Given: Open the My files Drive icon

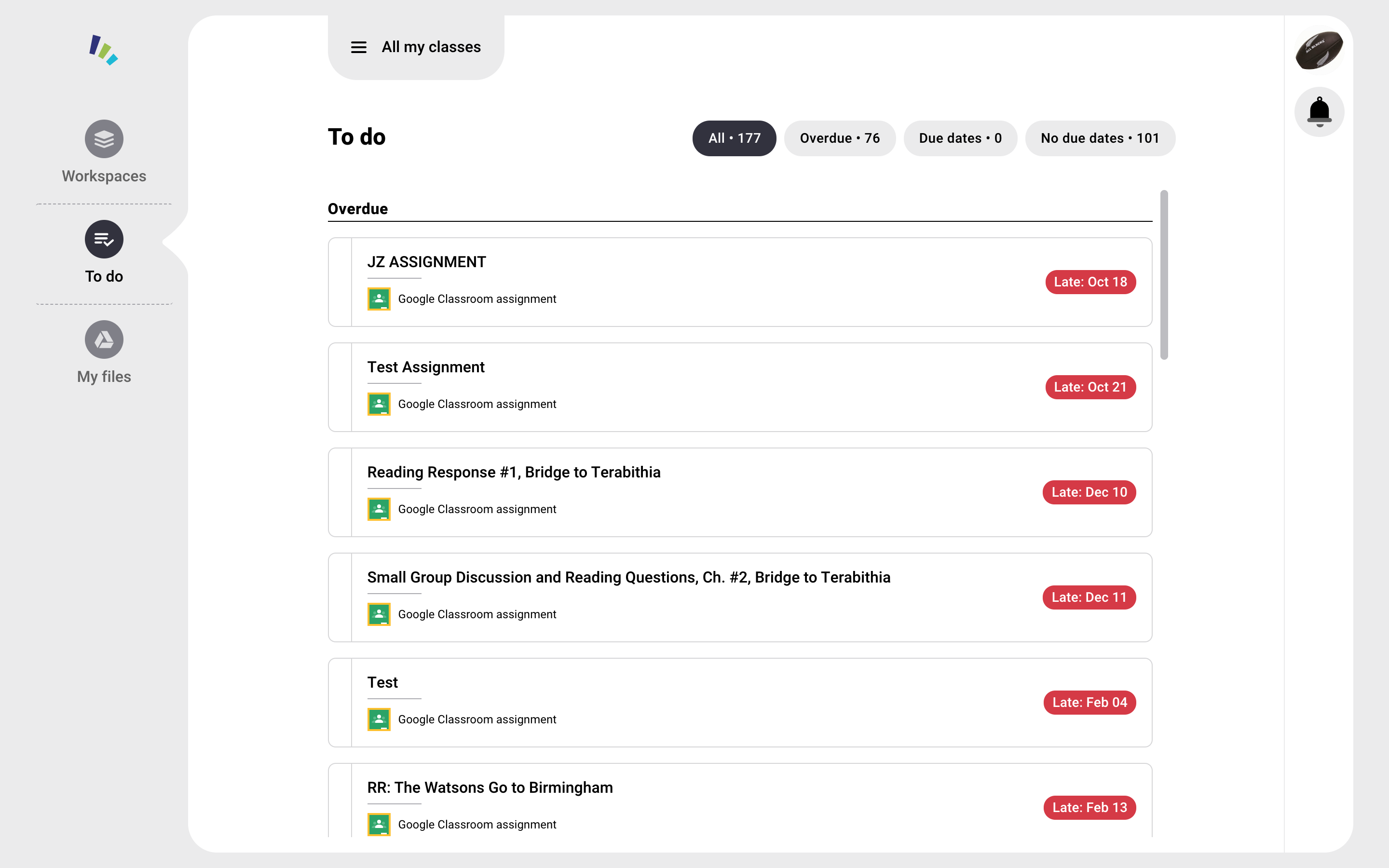Looking at the screenshot, I should pyautogui.click(x=104, y=340).
